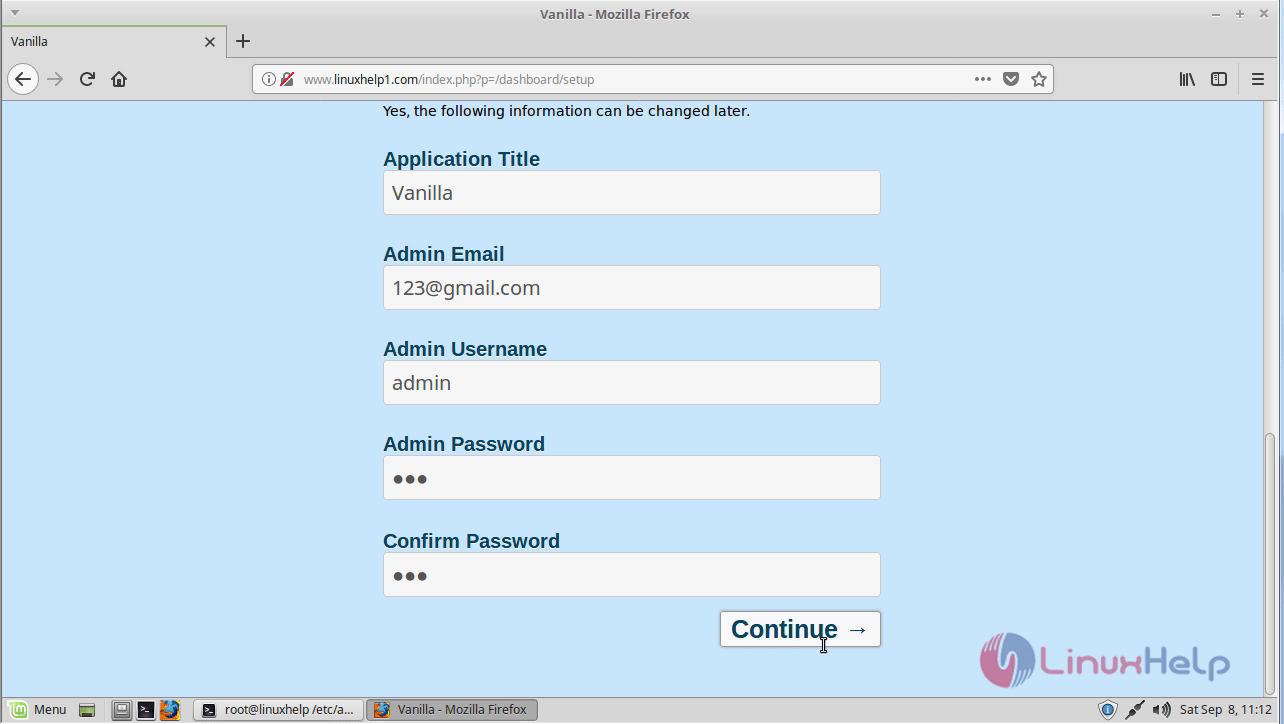Switch to root@linuxhelp terminal window

pyautogui.click(x=278, y=710)
